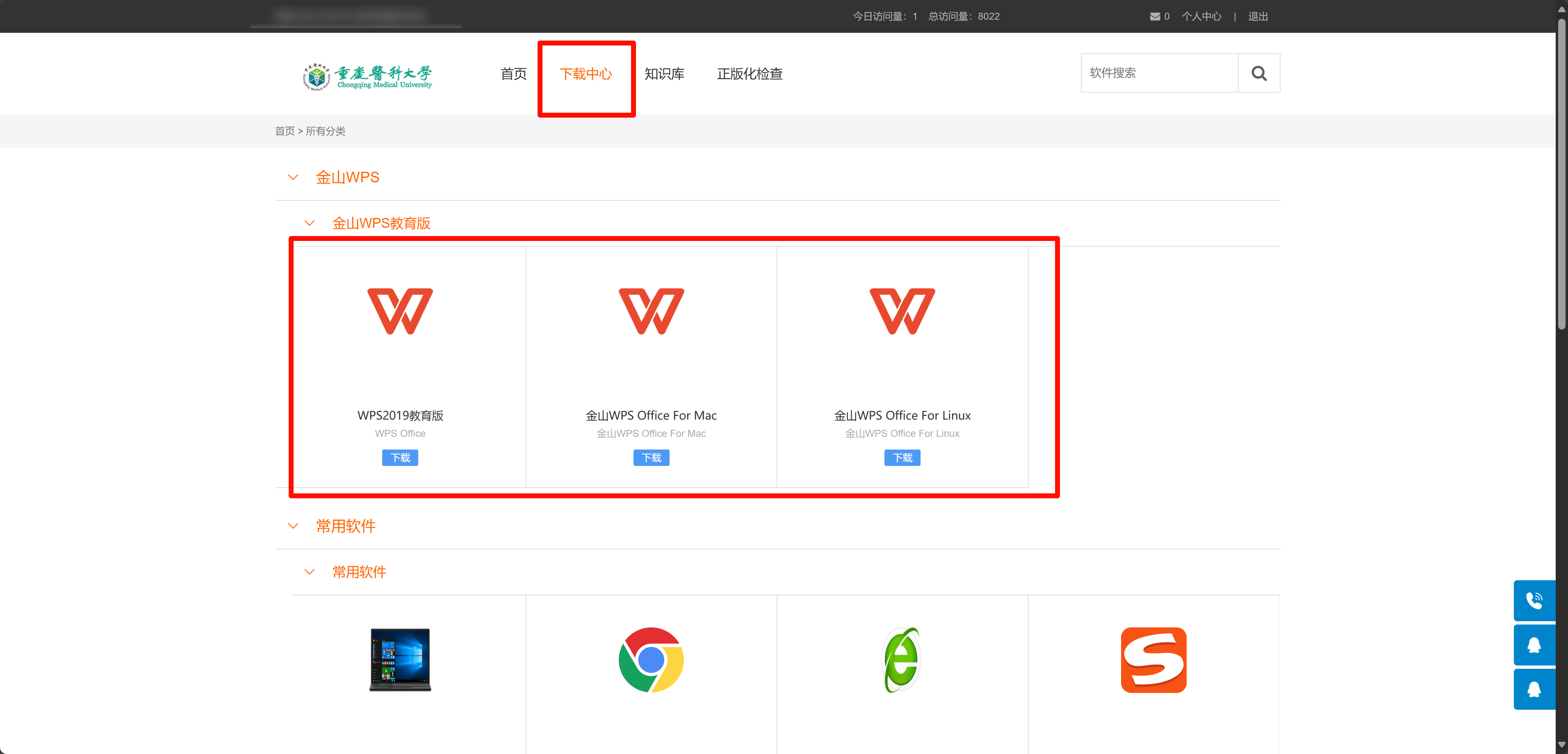Select the green 360 browser icon

click(902, 660)
